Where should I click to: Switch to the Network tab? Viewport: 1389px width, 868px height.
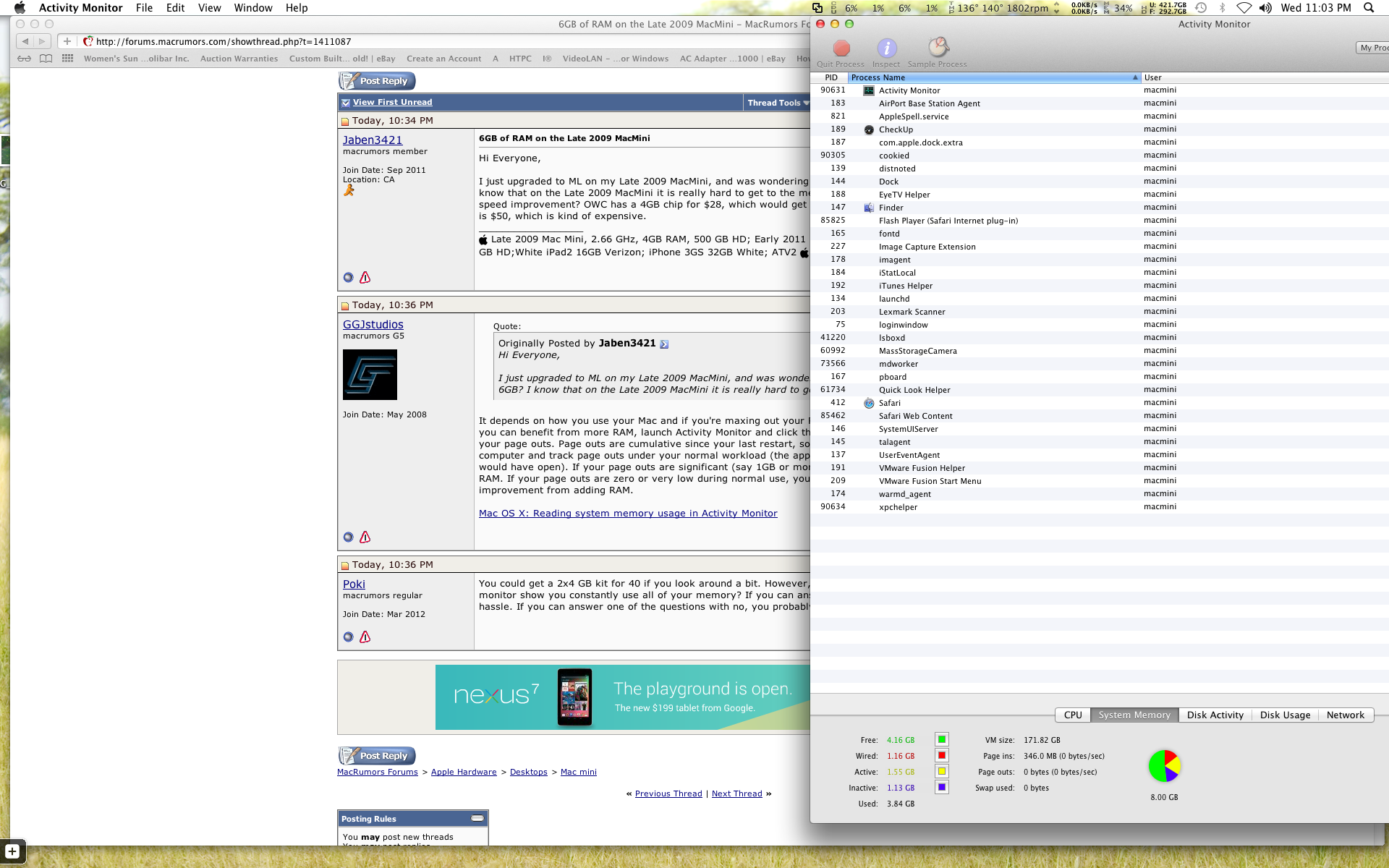pos(1345,715)
